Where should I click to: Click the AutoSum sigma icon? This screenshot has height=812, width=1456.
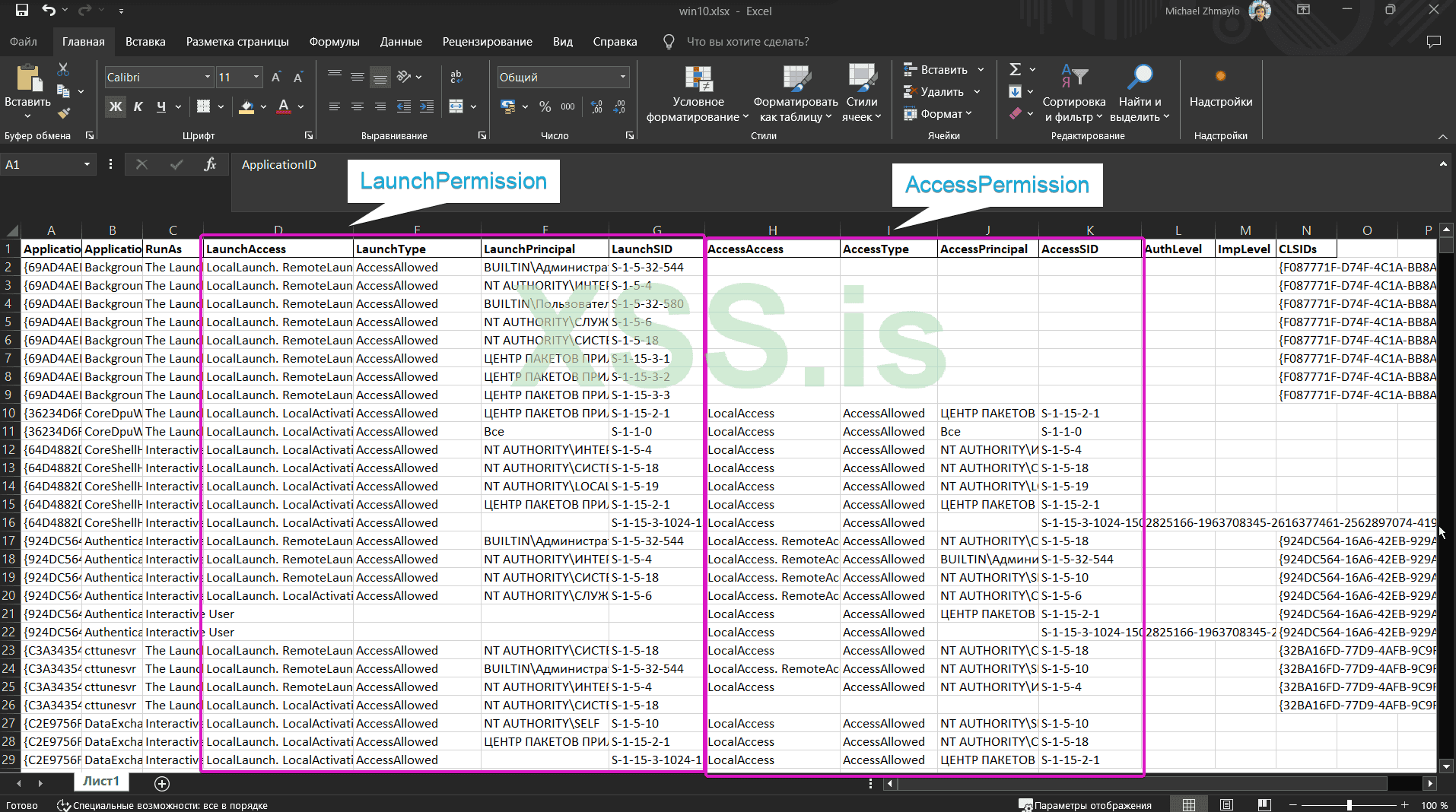1015,70
